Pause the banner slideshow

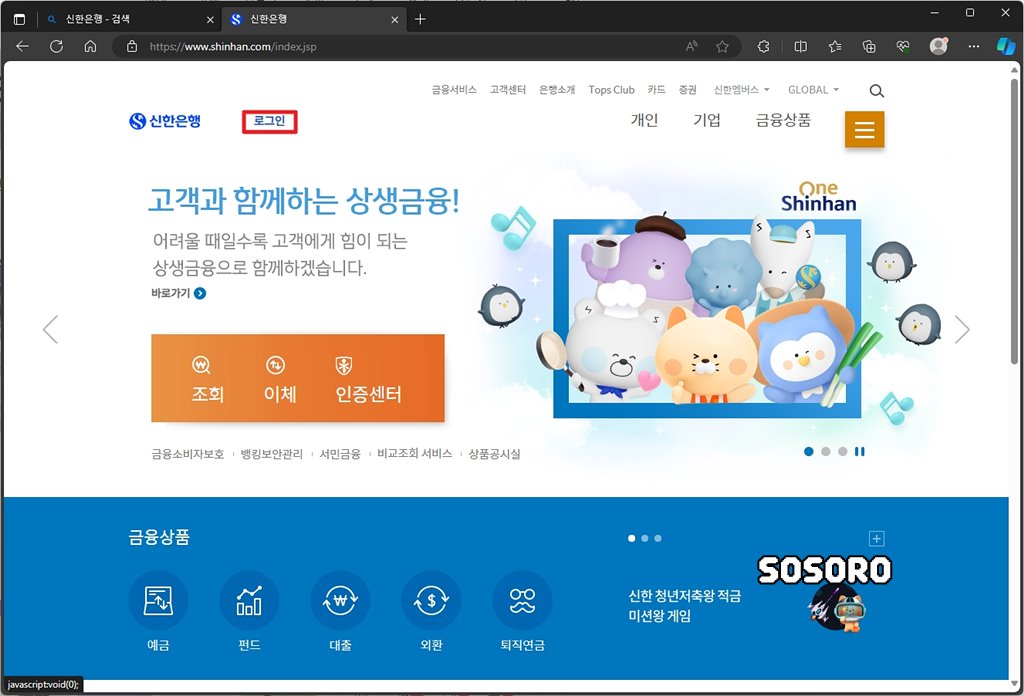(x=859, y=452)
